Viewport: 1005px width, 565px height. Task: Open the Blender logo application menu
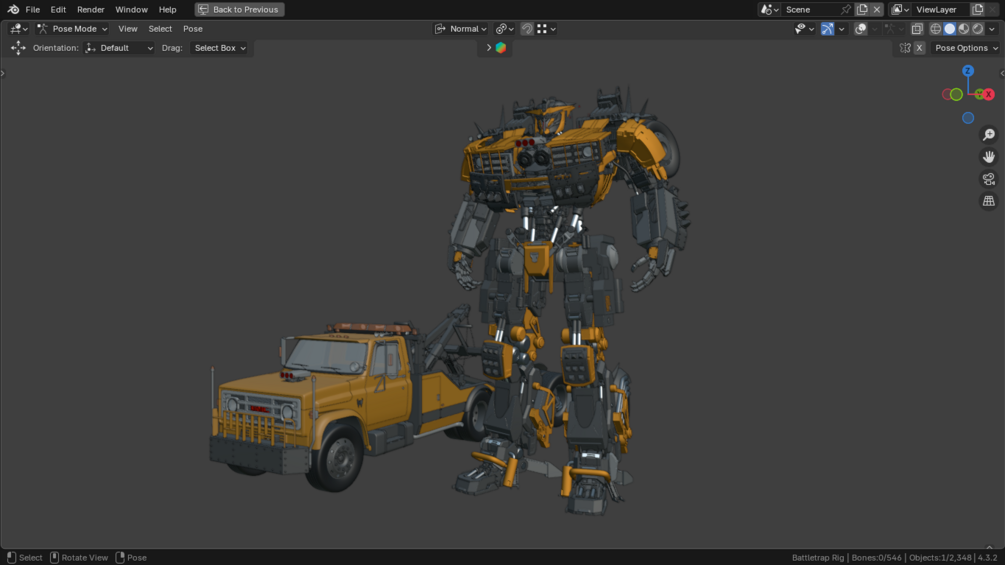tap(13, 10)
